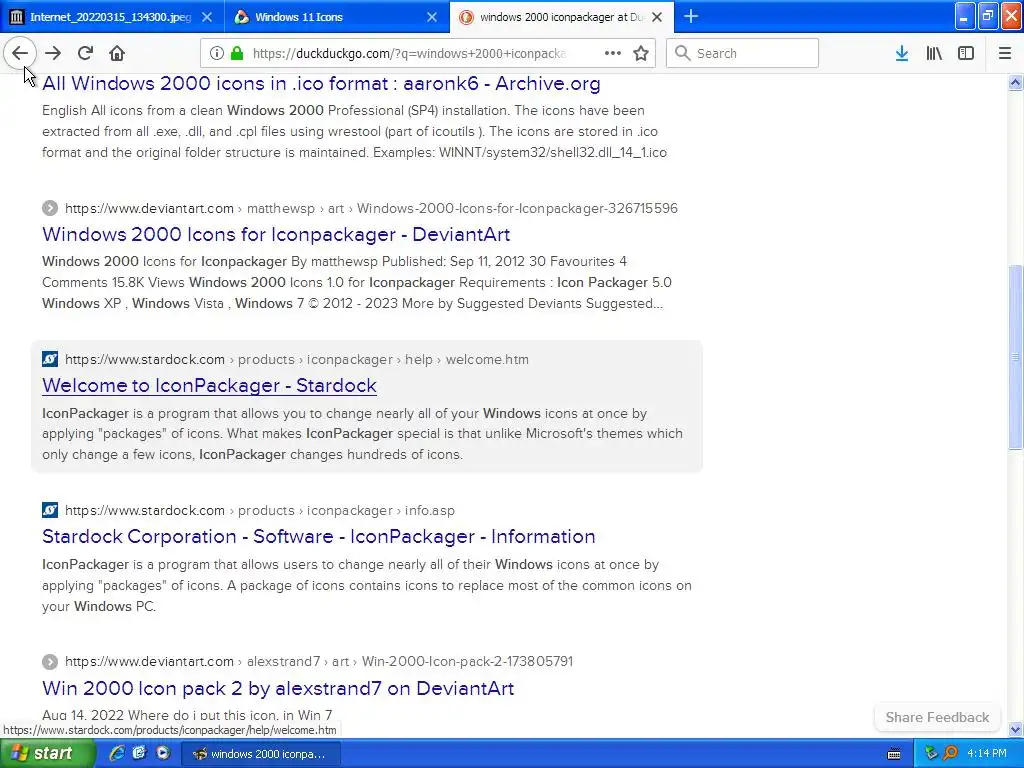Close the windows 2000 iconpackager tab
Image resolution: width=1024 pixels, height=768 pixels.
click(657, 17)
